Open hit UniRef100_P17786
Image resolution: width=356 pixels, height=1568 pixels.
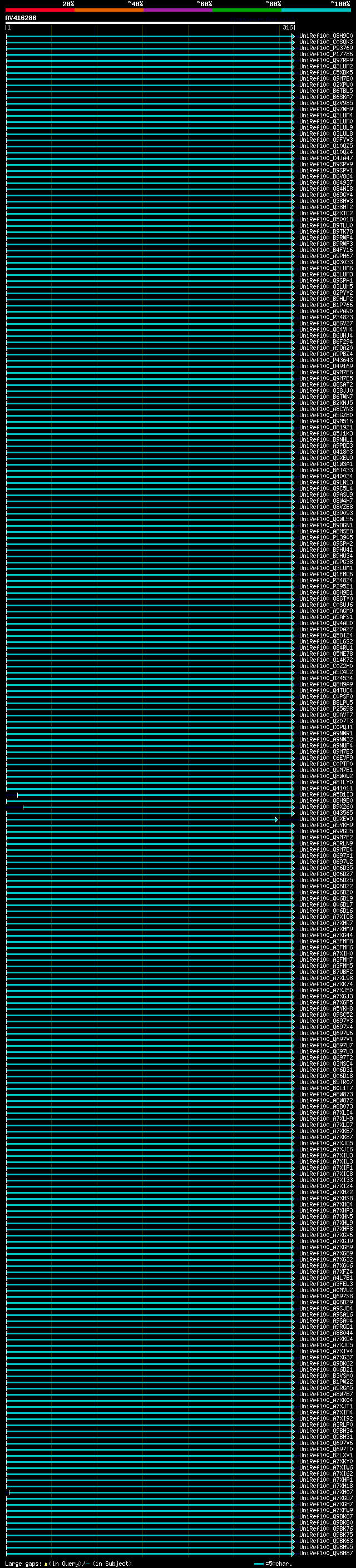click(326, 54)
